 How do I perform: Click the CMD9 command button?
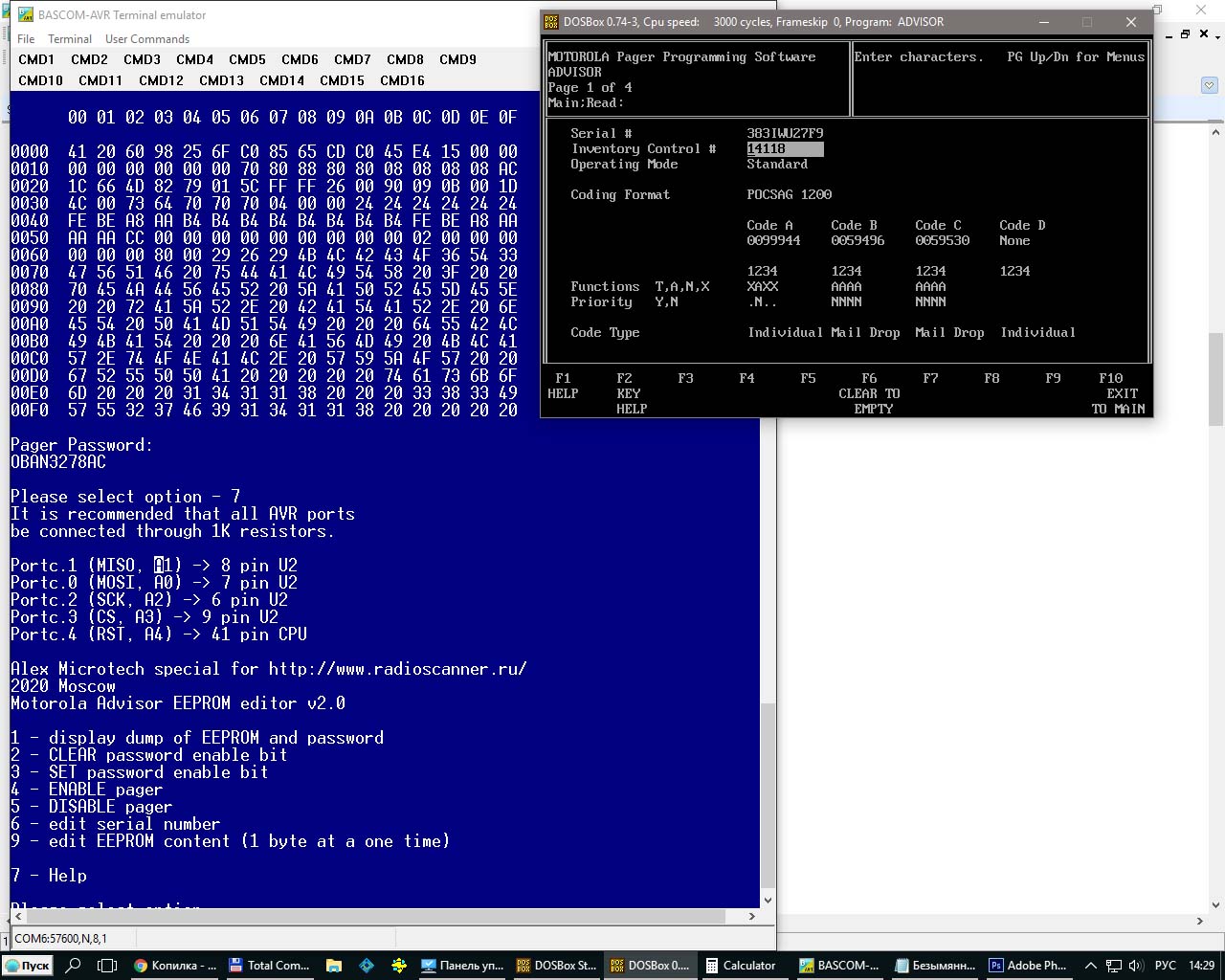click(x=457, y=59)
